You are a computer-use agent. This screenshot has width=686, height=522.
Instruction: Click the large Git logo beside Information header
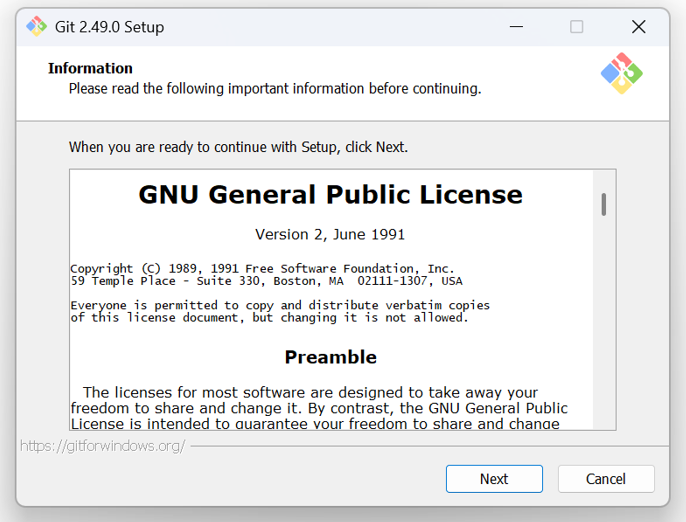tap(622, 73)
